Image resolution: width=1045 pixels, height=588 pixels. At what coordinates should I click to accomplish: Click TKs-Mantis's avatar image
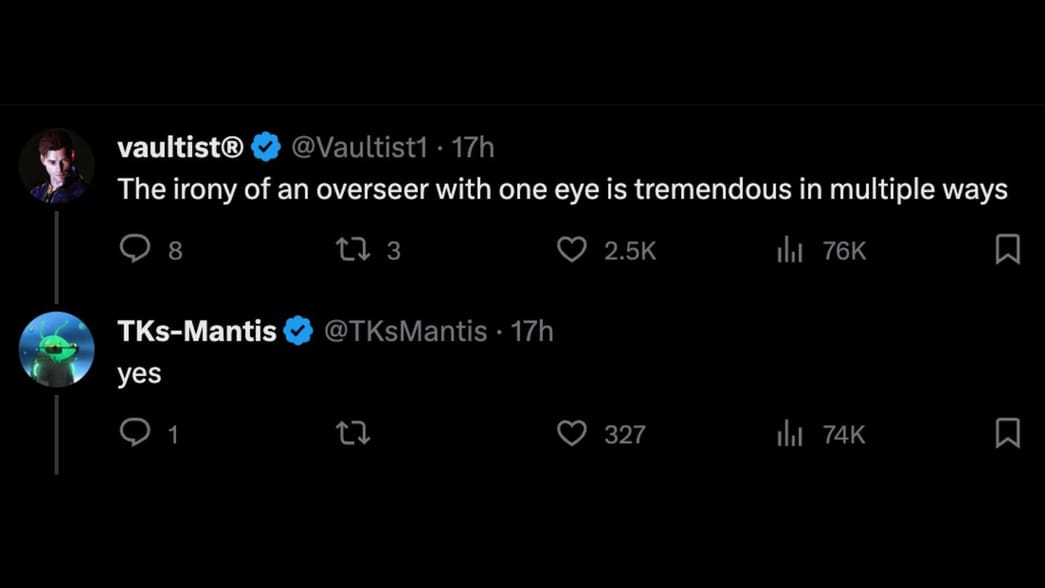[57, 349]
